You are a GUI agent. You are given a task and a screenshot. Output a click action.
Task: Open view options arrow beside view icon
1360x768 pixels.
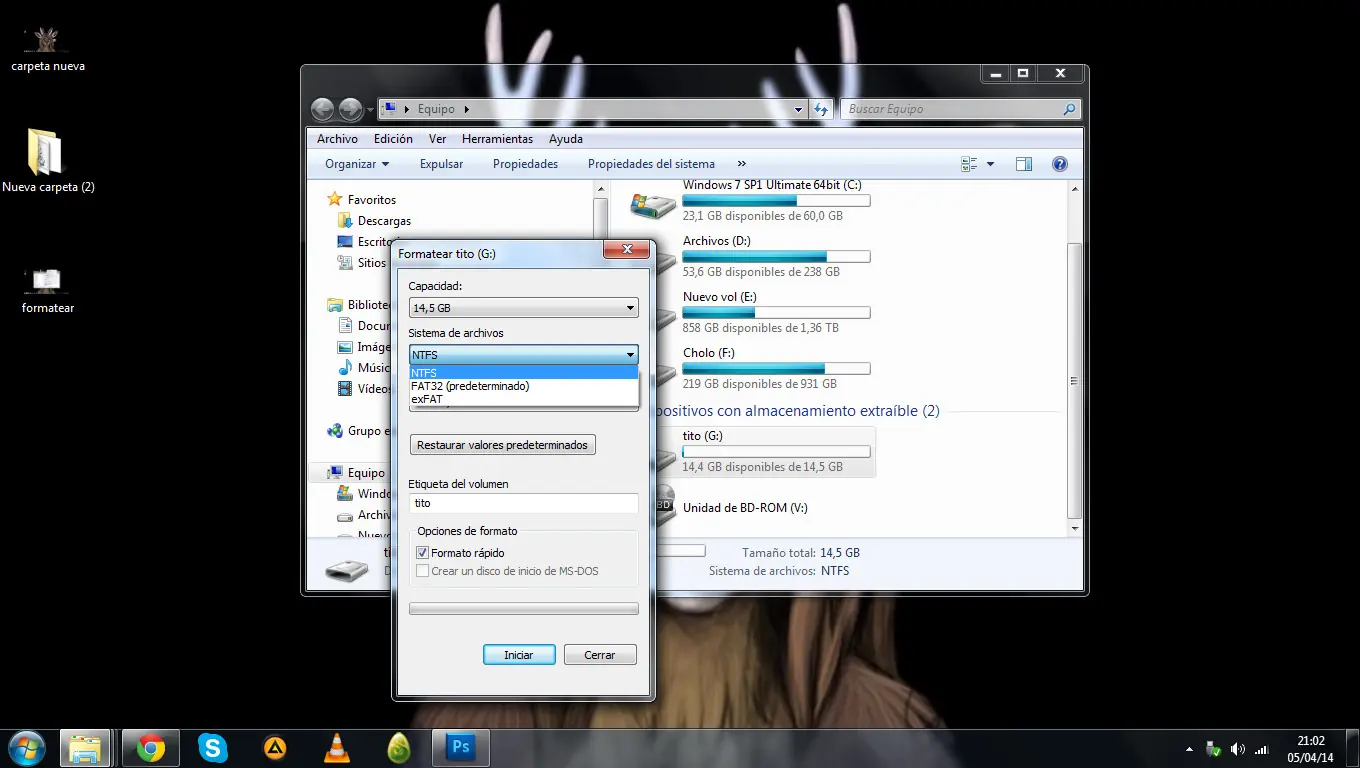[x=990, y=164]
